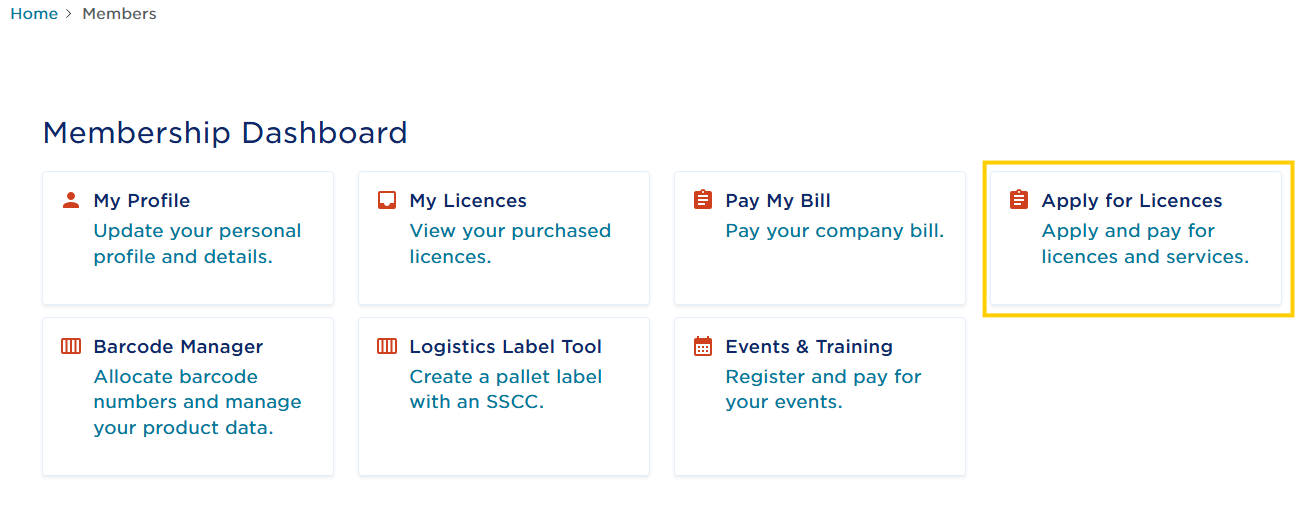Open the Pay My Bill heading

click(778, 201)
